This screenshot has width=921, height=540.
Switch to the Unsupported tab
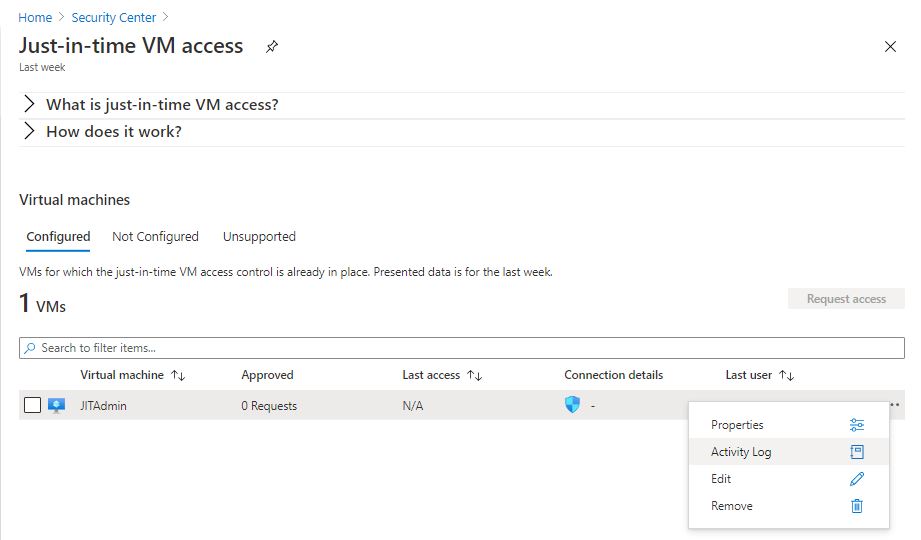259,237
